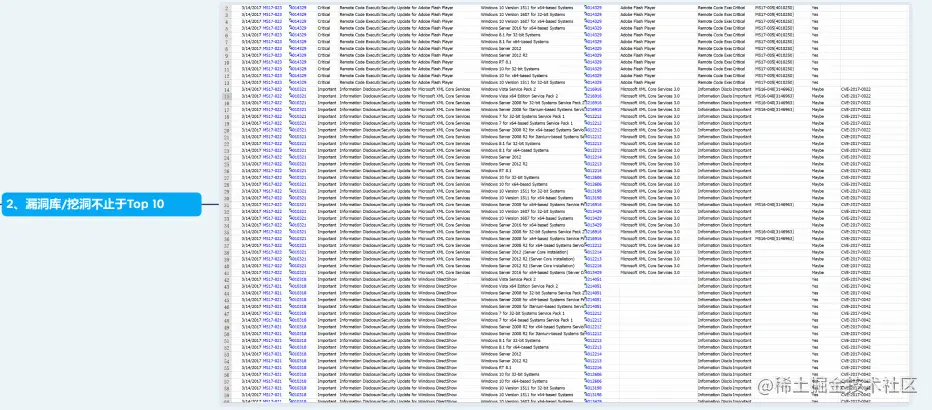Open the MS17-021 bulletin link in row 42
This screenshot has width=932, height=410.
click(272, 279)
